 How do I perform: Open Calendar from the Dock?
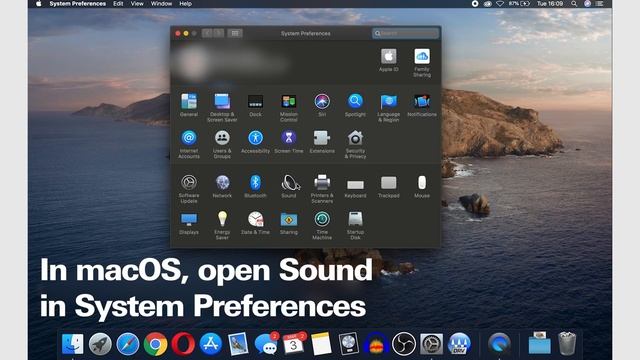coord(293,344)
